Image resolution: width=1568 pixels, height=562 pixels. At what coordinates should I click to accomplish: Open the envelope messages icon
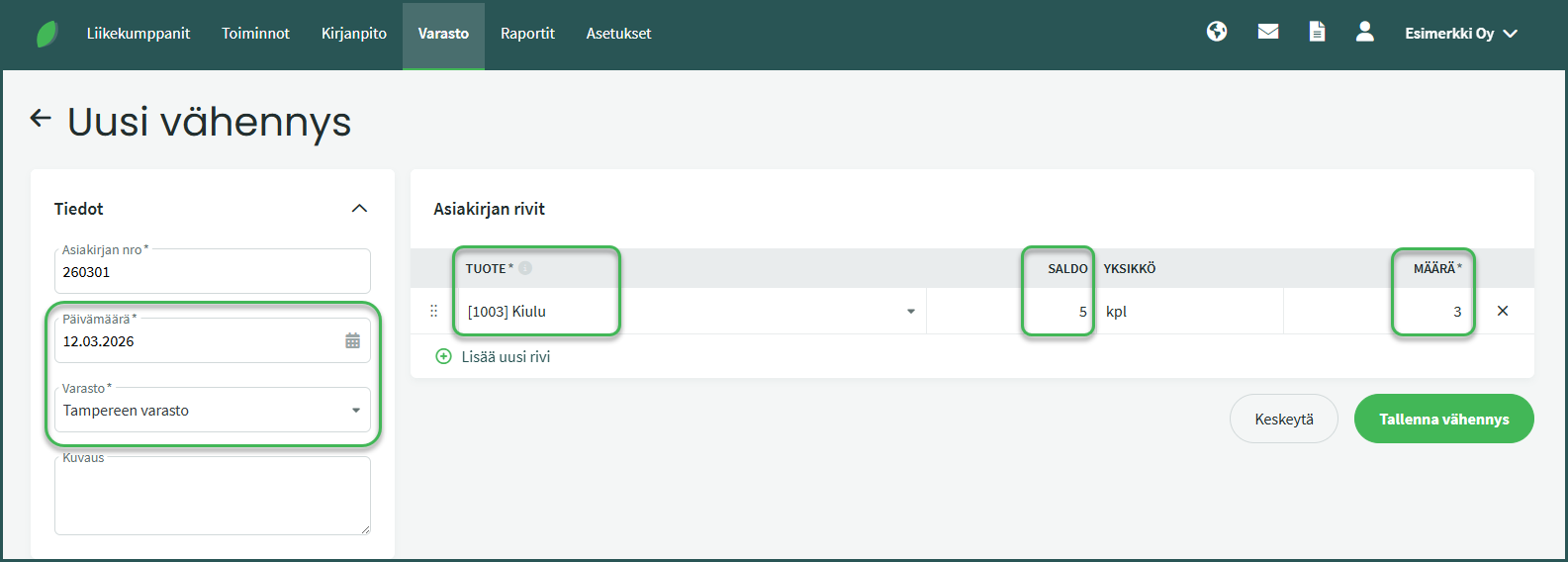[1268, 32]
